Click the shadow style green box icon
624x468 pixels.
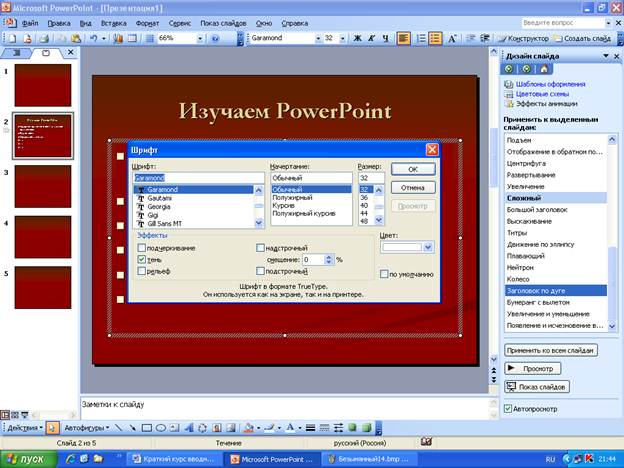[352, 428]
